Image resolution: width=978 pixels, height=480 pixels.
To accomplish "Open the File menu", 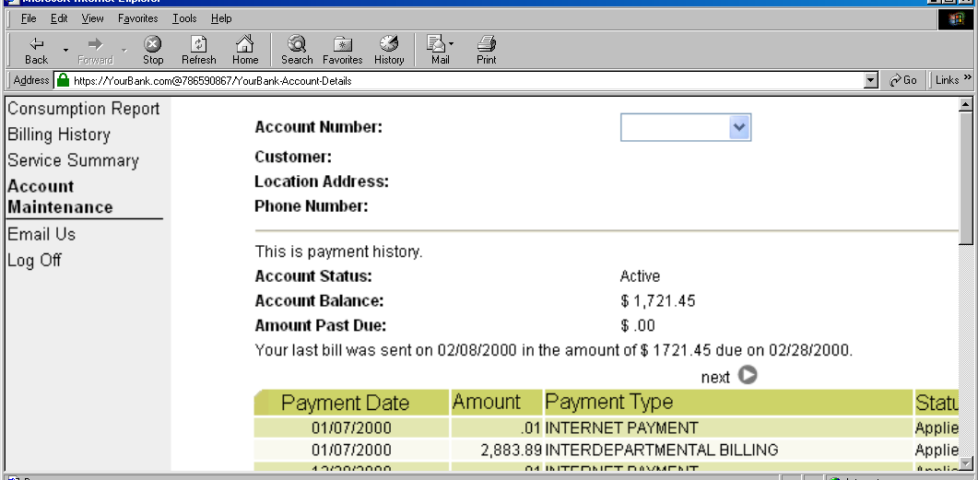I will pos(29,19).
